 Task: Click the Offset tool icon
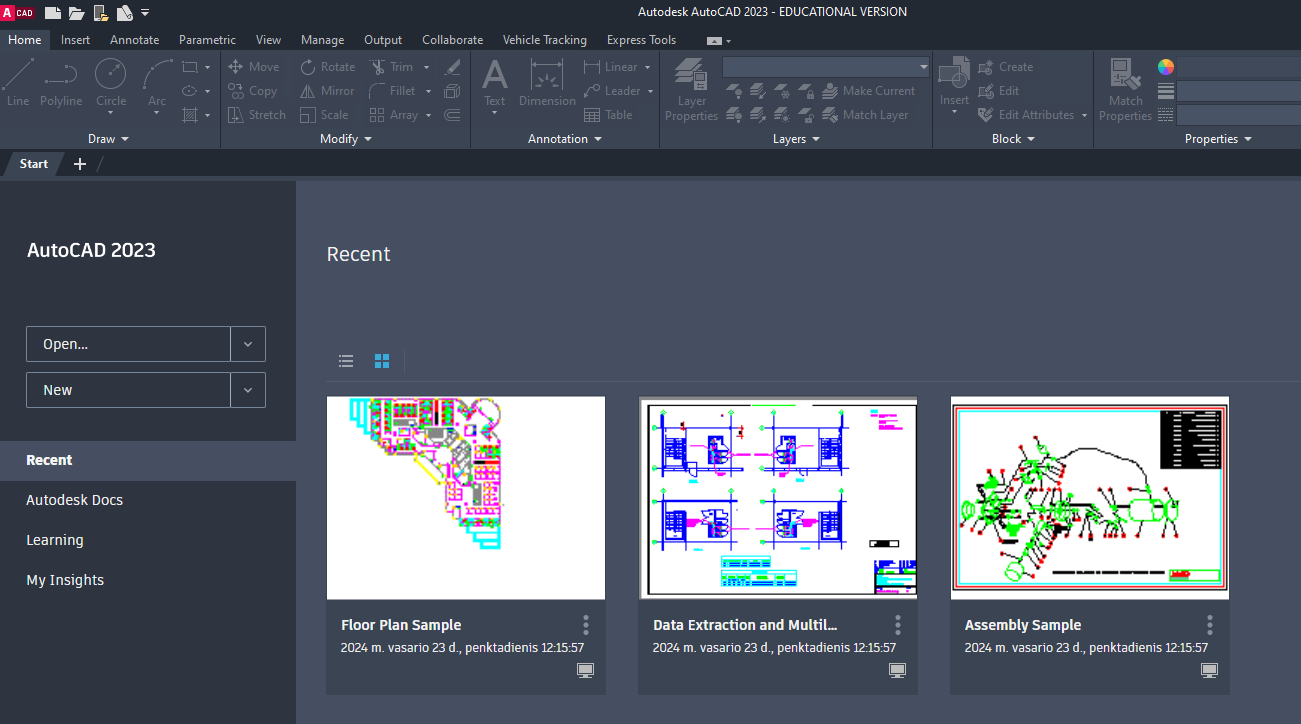pos(452,115)
